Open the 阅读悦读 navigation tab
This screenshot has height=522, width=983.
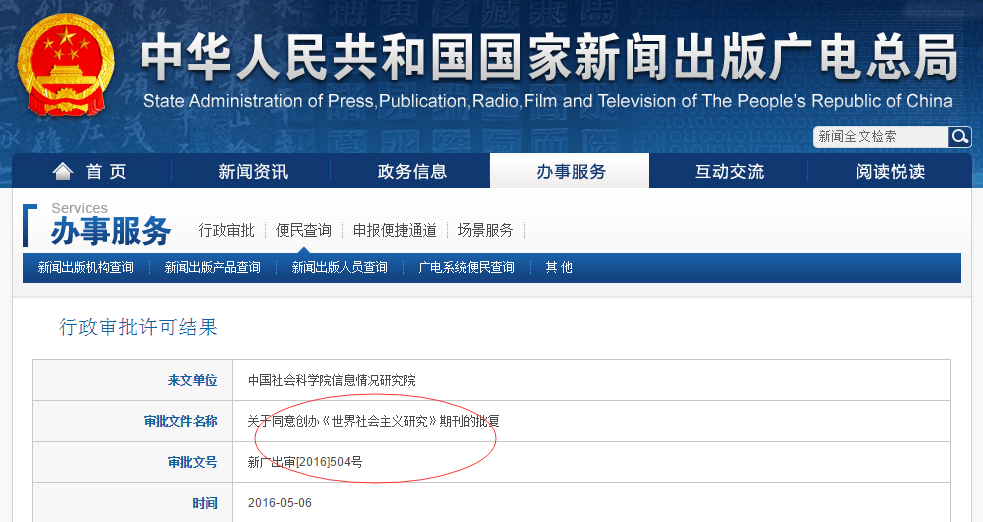[890, 171]
